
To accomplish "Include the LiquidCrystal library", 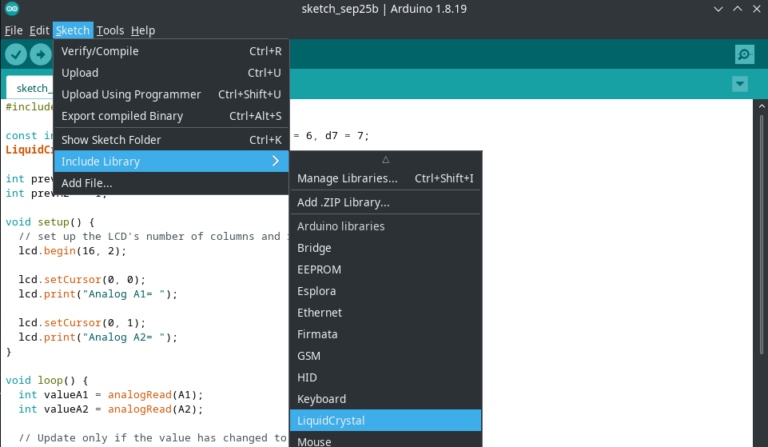I will point(331,420).
